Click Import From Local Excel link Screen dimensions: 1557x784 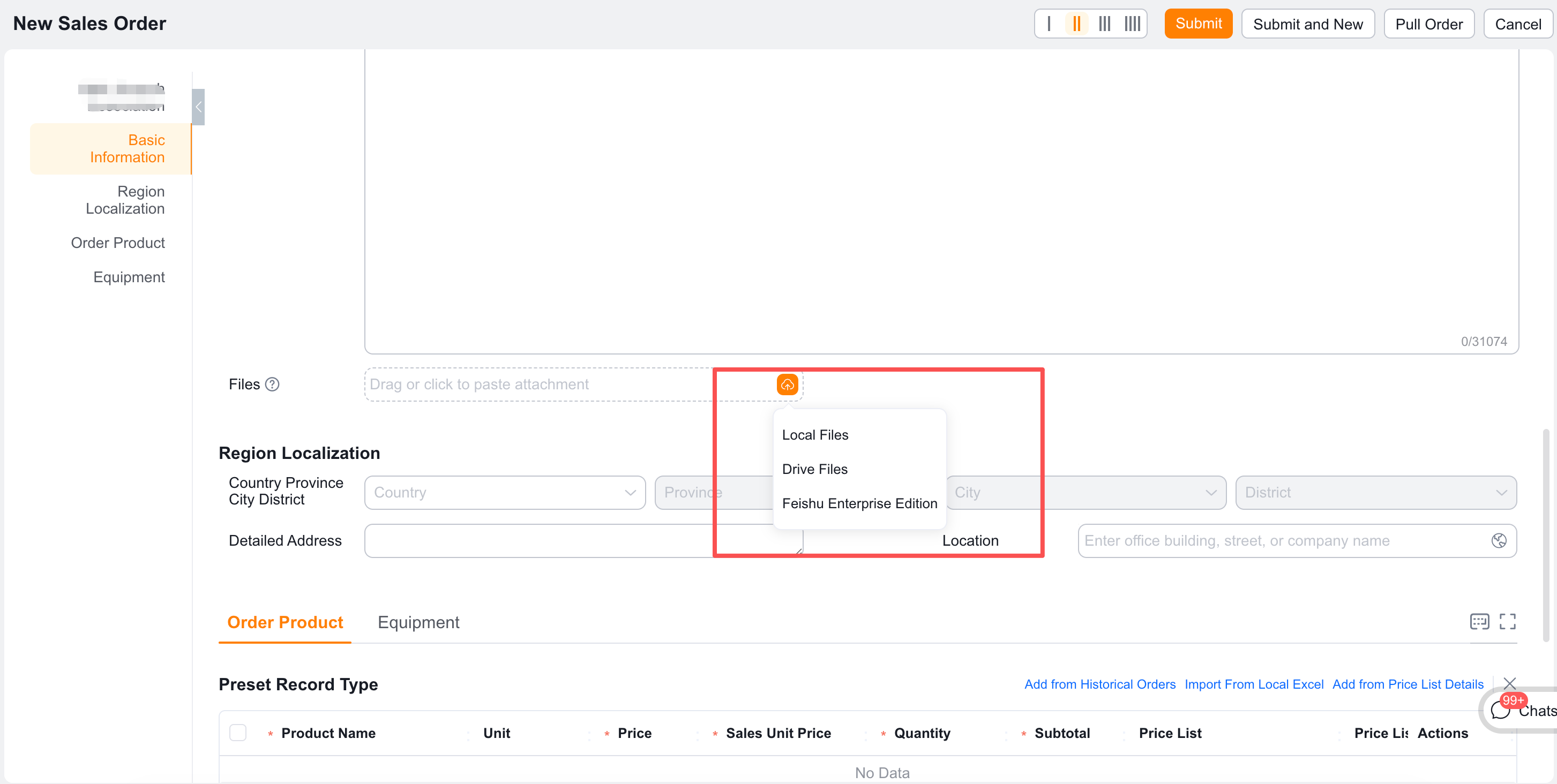pyautogui.click(x=1254, y=684)
